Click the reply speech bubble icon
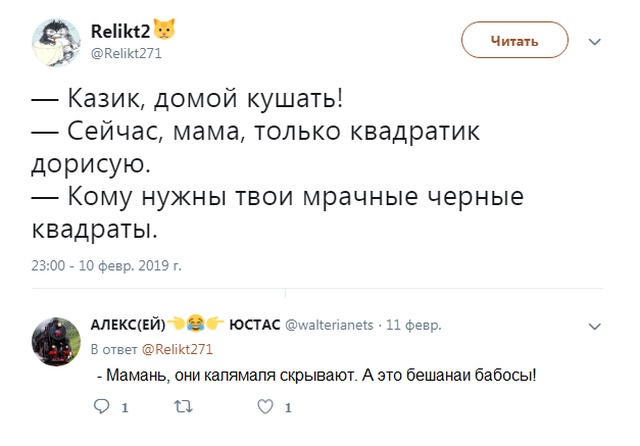This screenshot has width=640, height=446. tap(100, 408)
